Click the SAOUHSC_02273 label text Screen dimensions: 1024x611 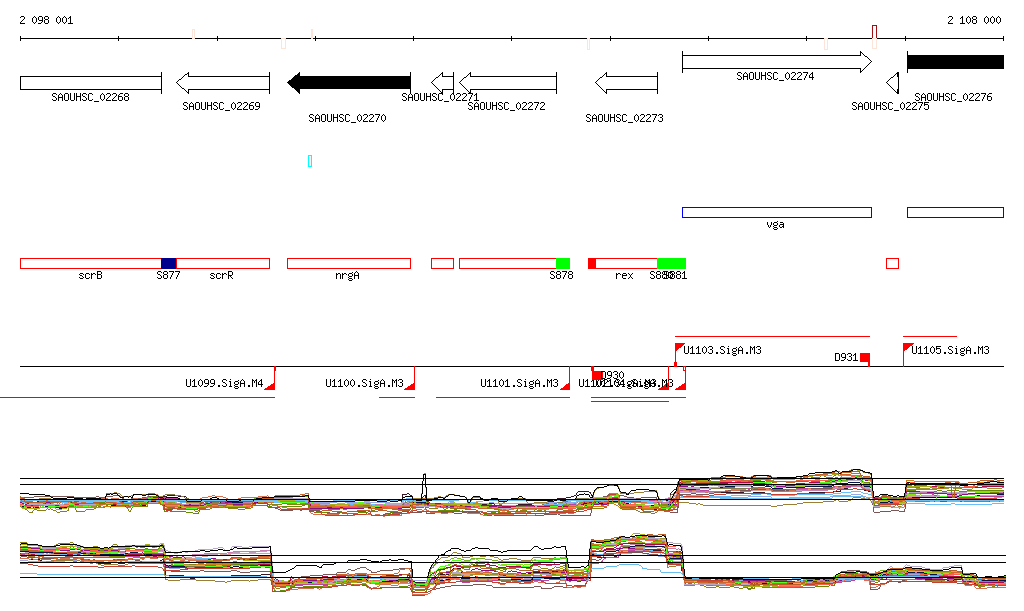pos(624,118)
